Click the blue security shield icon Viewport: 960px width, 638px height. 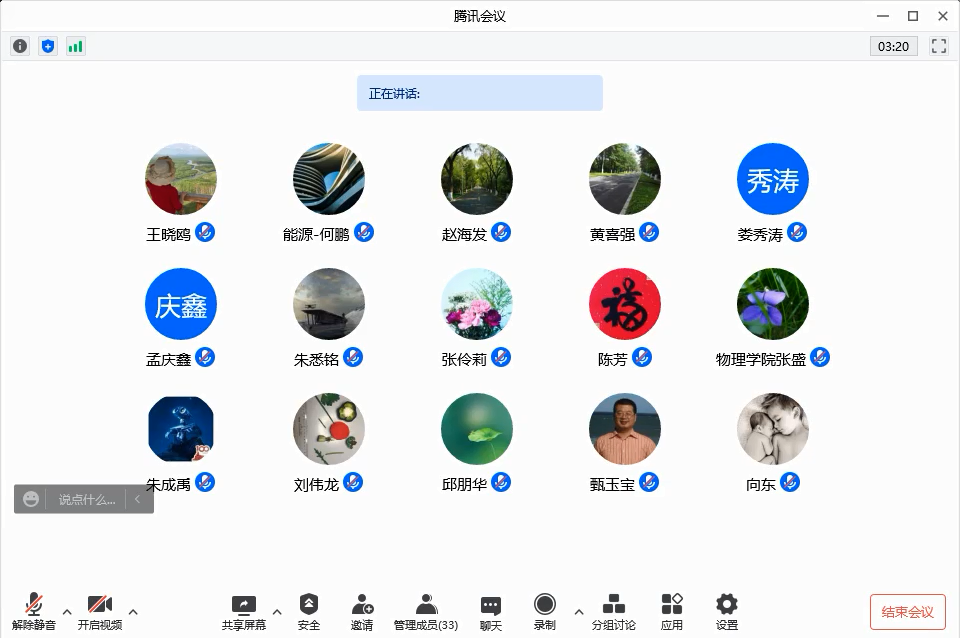point(48,46)
